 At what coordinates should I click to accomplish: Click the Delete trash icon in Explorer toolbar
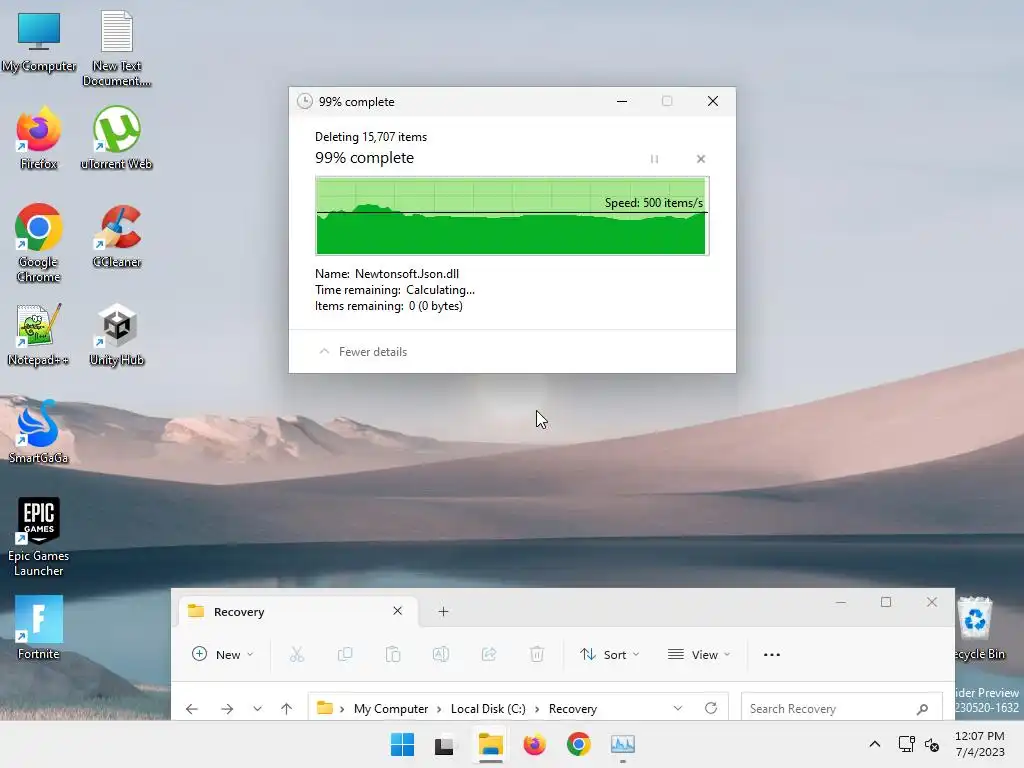click(537, 654)
